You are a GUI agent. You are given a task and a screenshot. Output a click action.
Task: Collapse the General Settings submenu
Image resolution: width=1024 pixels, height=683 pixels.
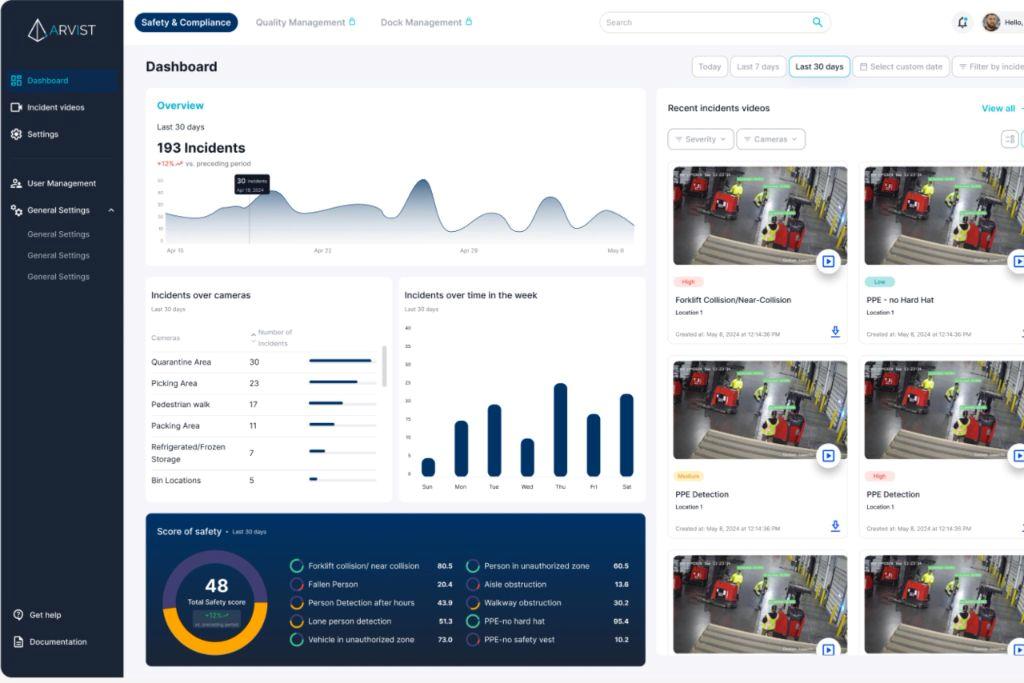[x=111, y=210]
